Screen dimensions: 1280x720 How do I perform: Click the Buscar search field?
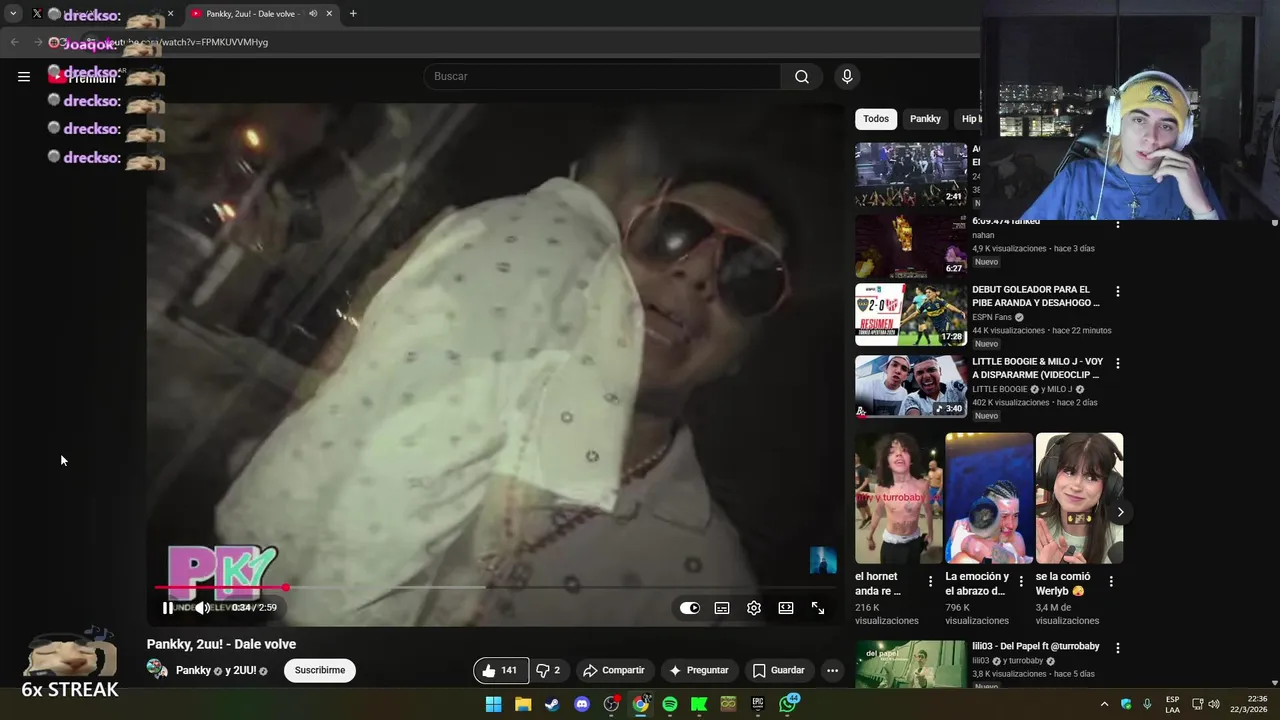click(x=602, y=76)
